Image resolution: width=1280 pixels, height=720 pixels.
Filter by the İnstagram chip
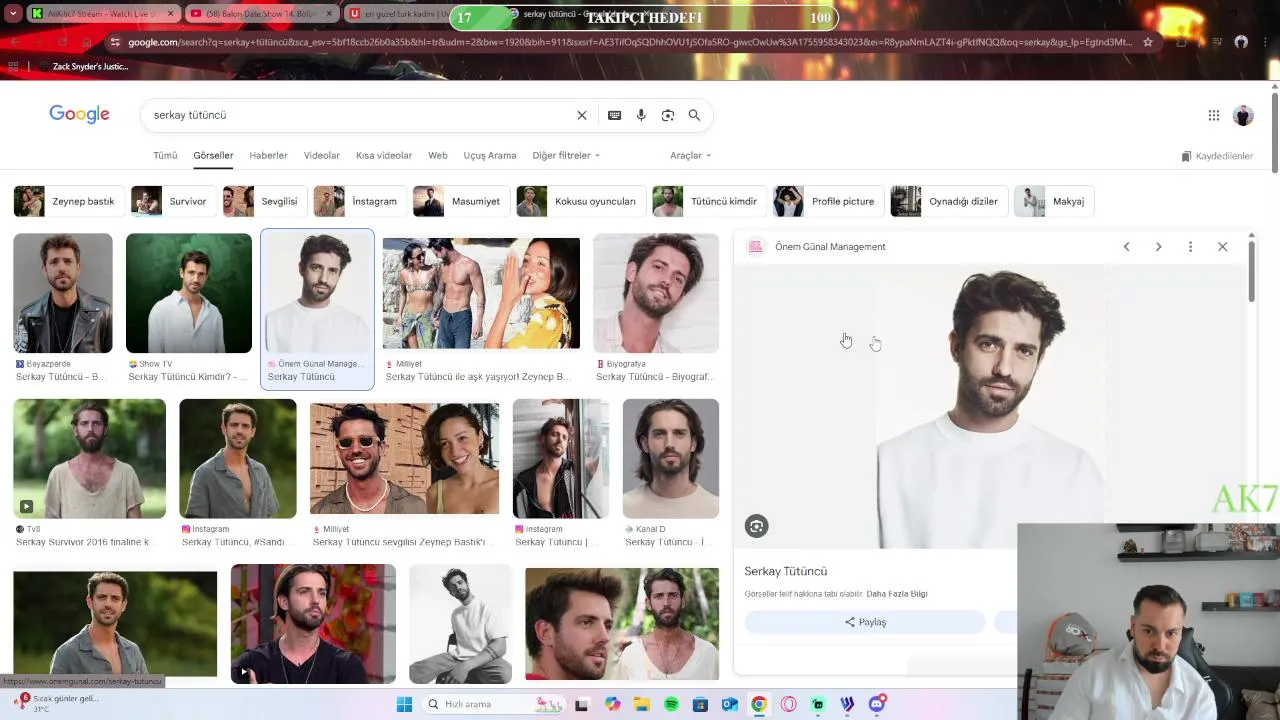point(359,201)
